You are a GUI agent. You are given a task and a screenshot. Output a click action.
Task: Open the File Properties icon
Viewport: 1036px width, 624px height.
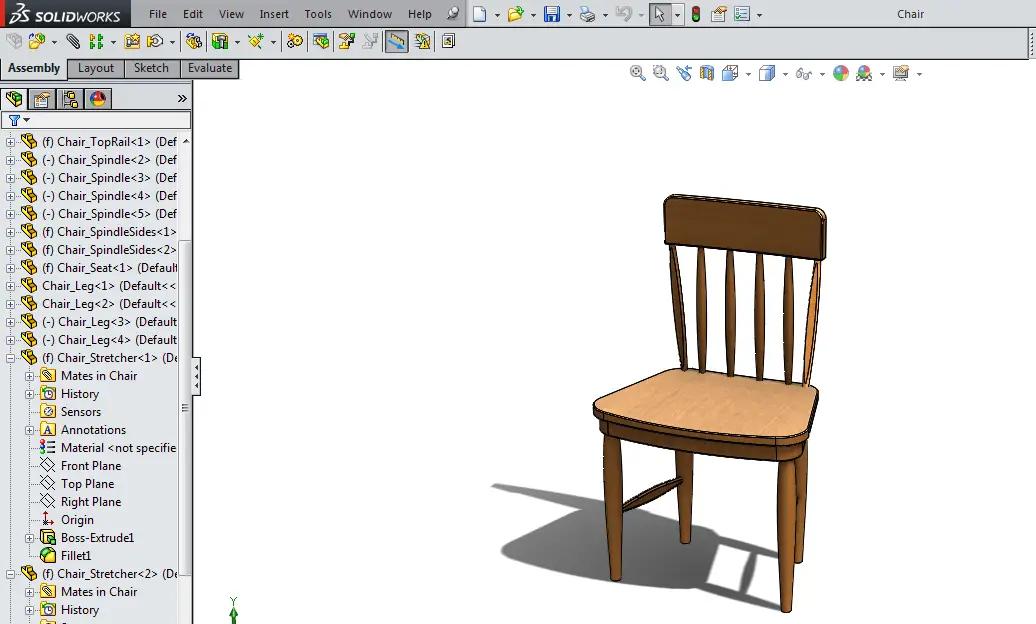tap(719, 14)
